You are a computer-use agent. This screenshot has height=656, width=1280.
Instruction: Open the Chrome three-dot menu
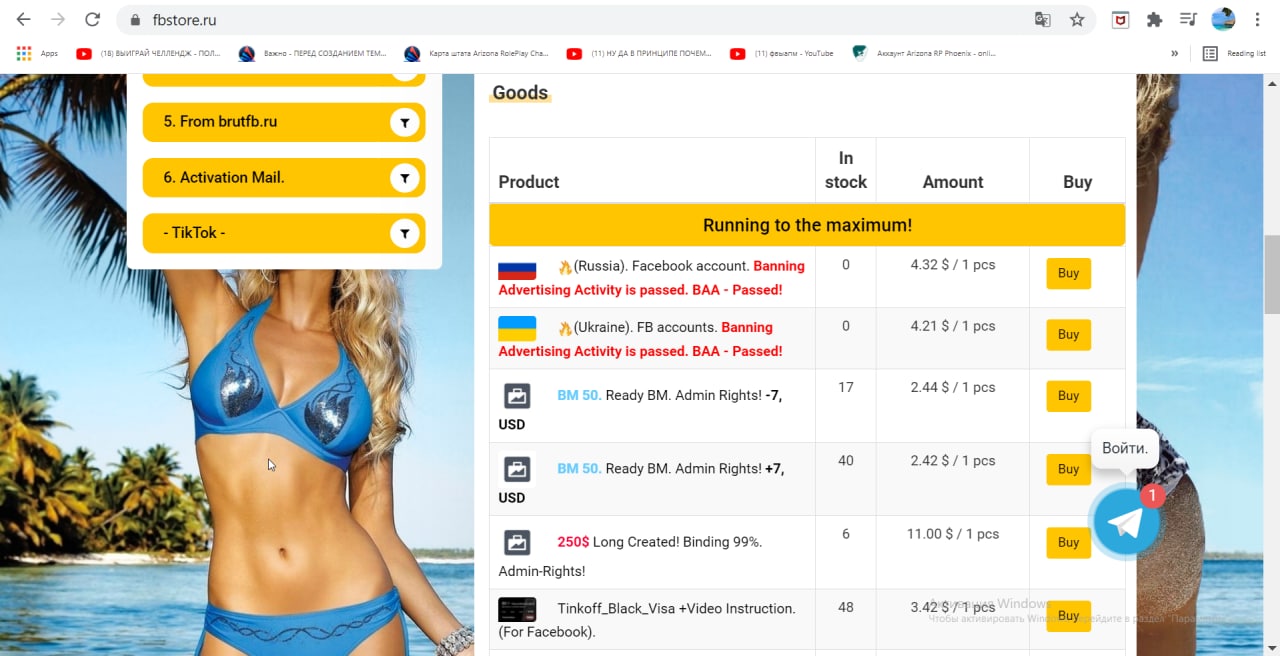click(x=1257, y=20)
